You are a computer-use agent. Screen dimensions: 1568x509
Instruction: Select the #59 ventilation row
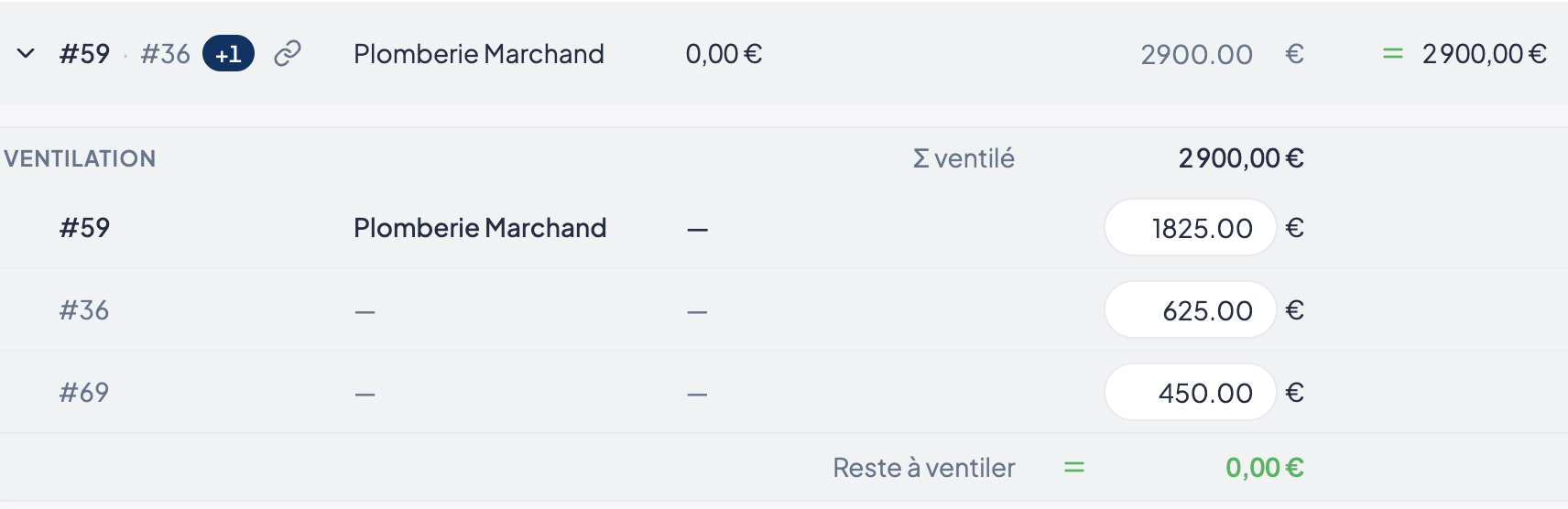click(784, 227)
